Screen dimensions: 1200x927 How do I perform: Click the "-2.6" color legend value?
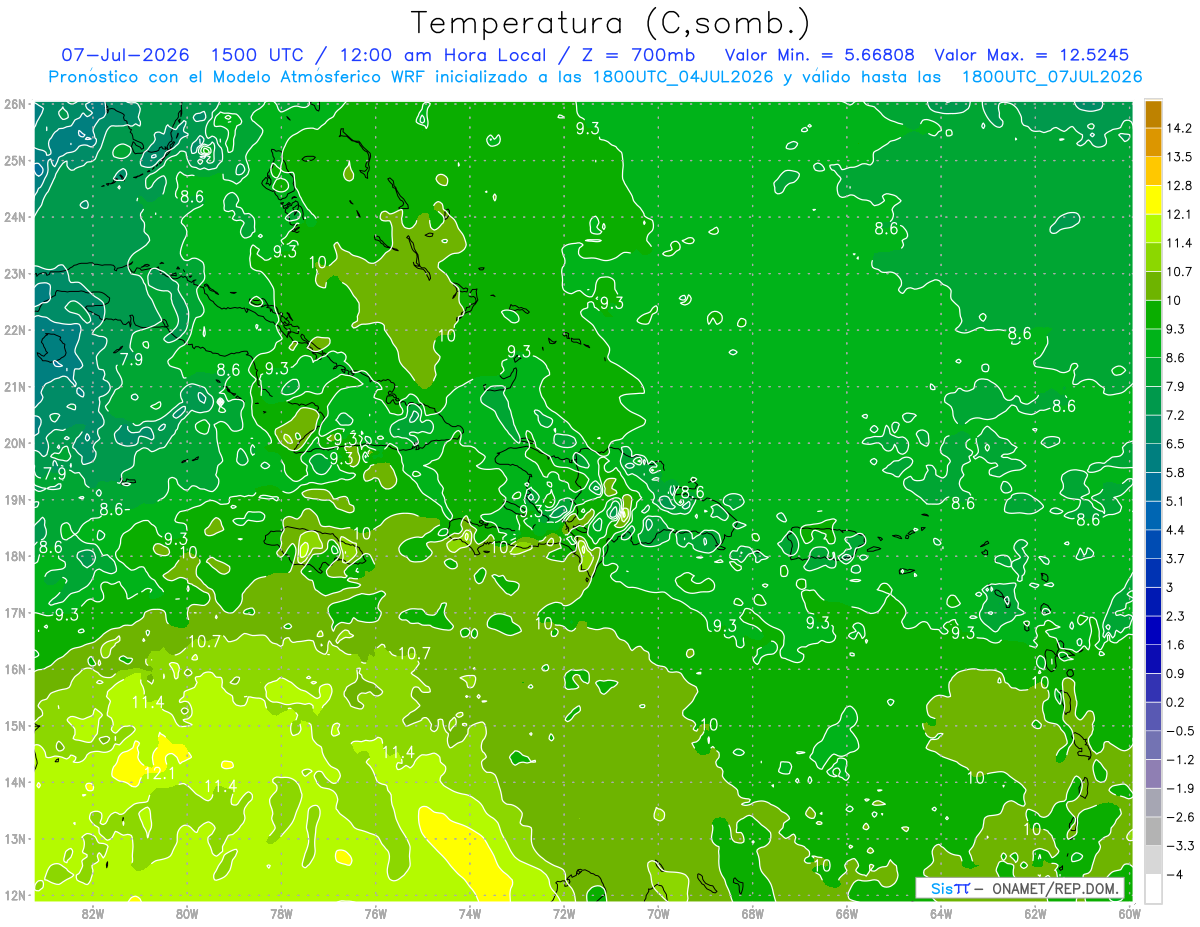pos(1180,817)
